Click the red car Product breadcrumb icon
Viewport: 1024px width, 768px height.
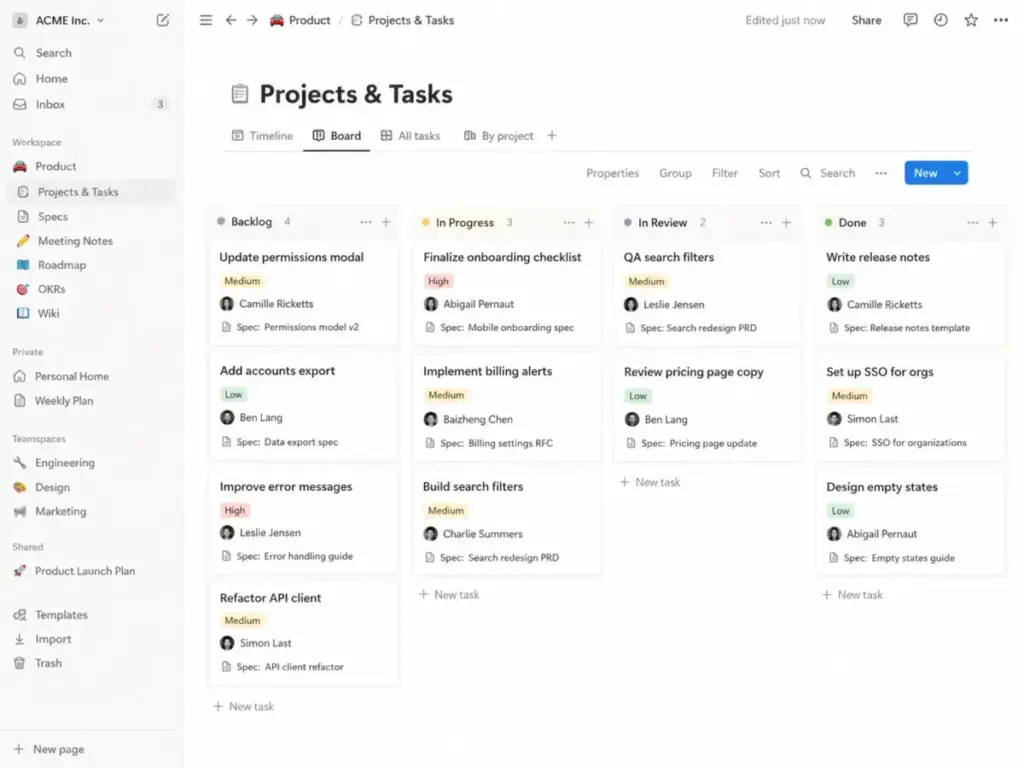277,20
